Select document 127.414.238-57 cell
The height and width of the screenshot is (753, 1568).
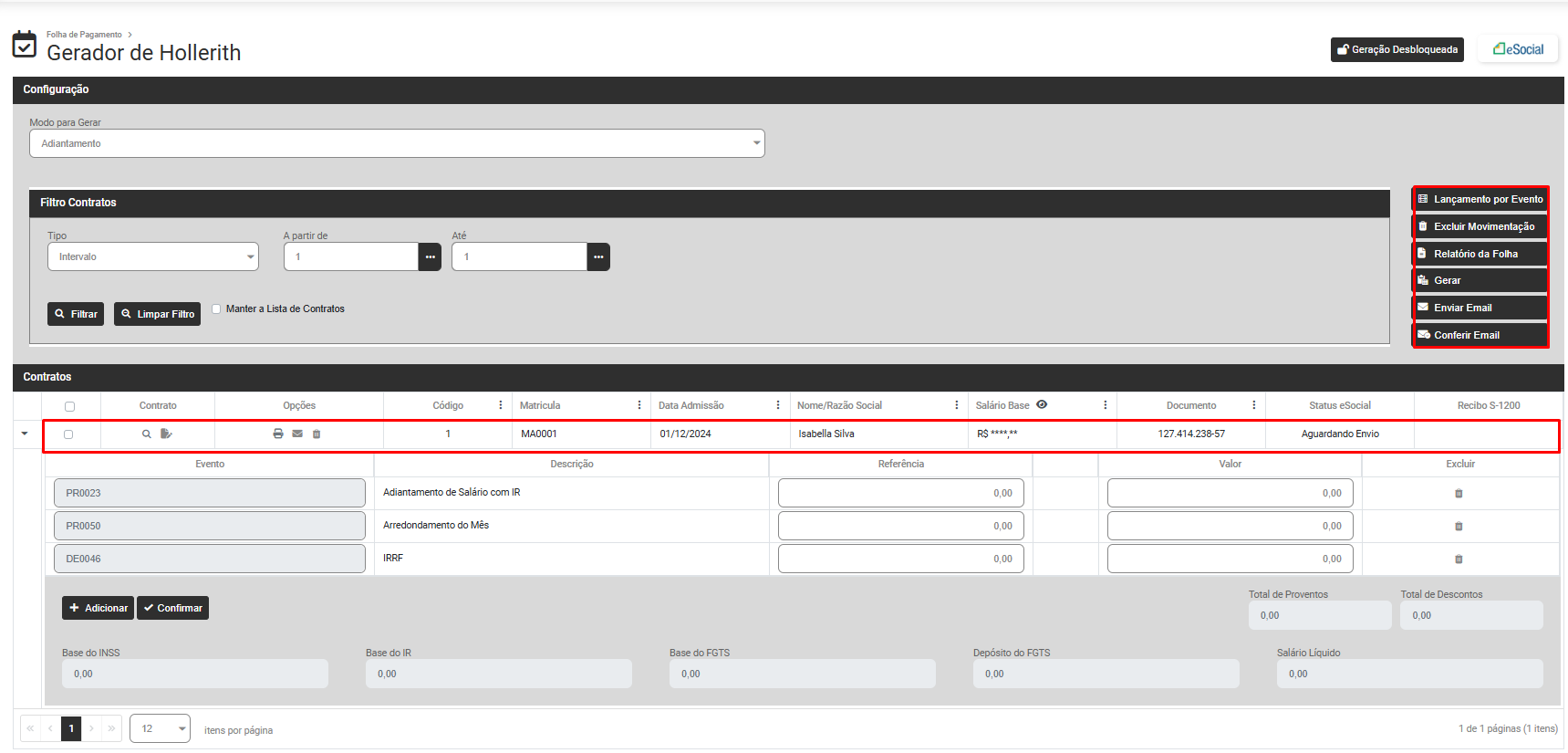1191,434
